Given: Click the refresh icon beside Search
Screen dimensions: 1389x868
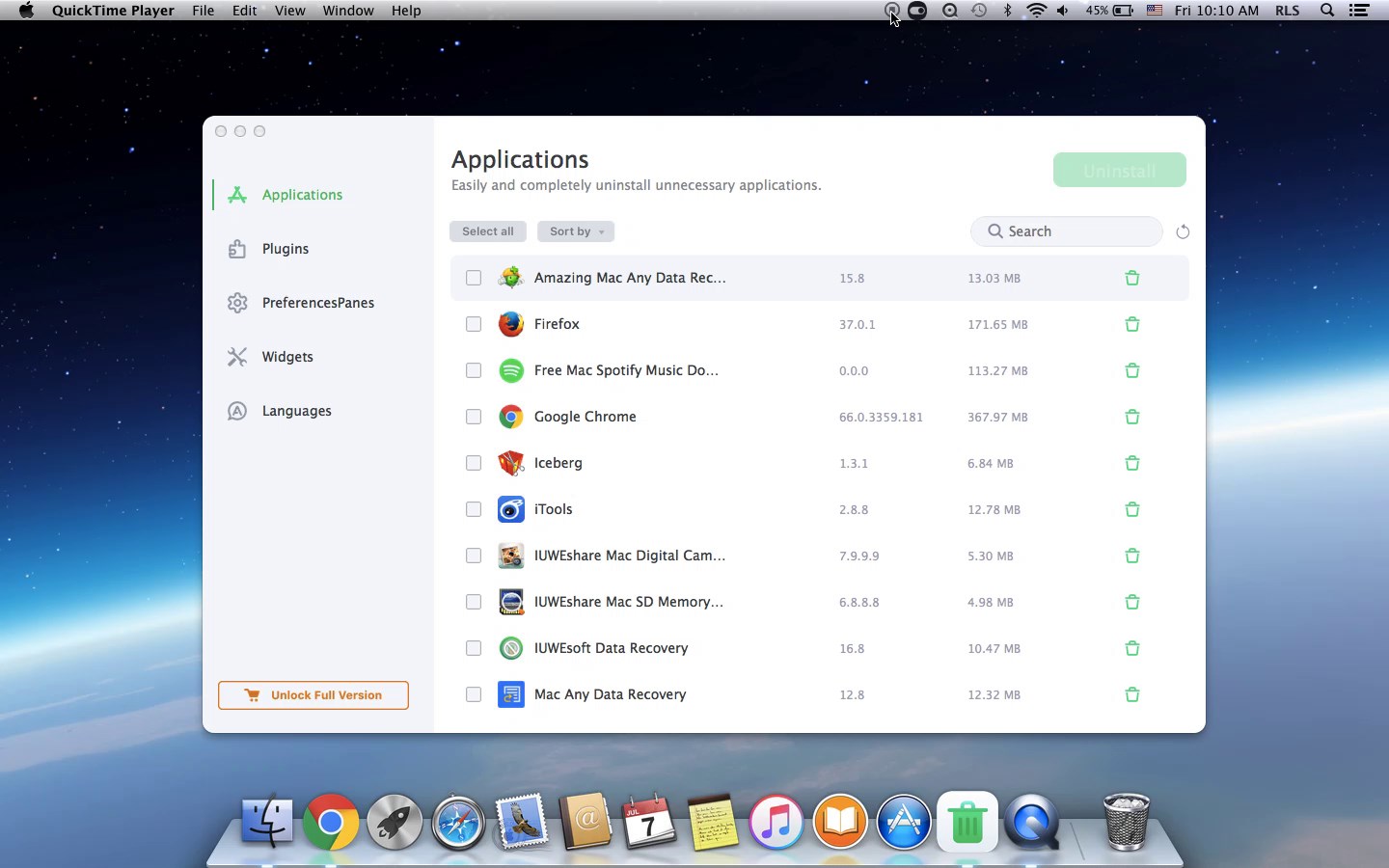Looking at the screenshot, I should coord(1183,231).
